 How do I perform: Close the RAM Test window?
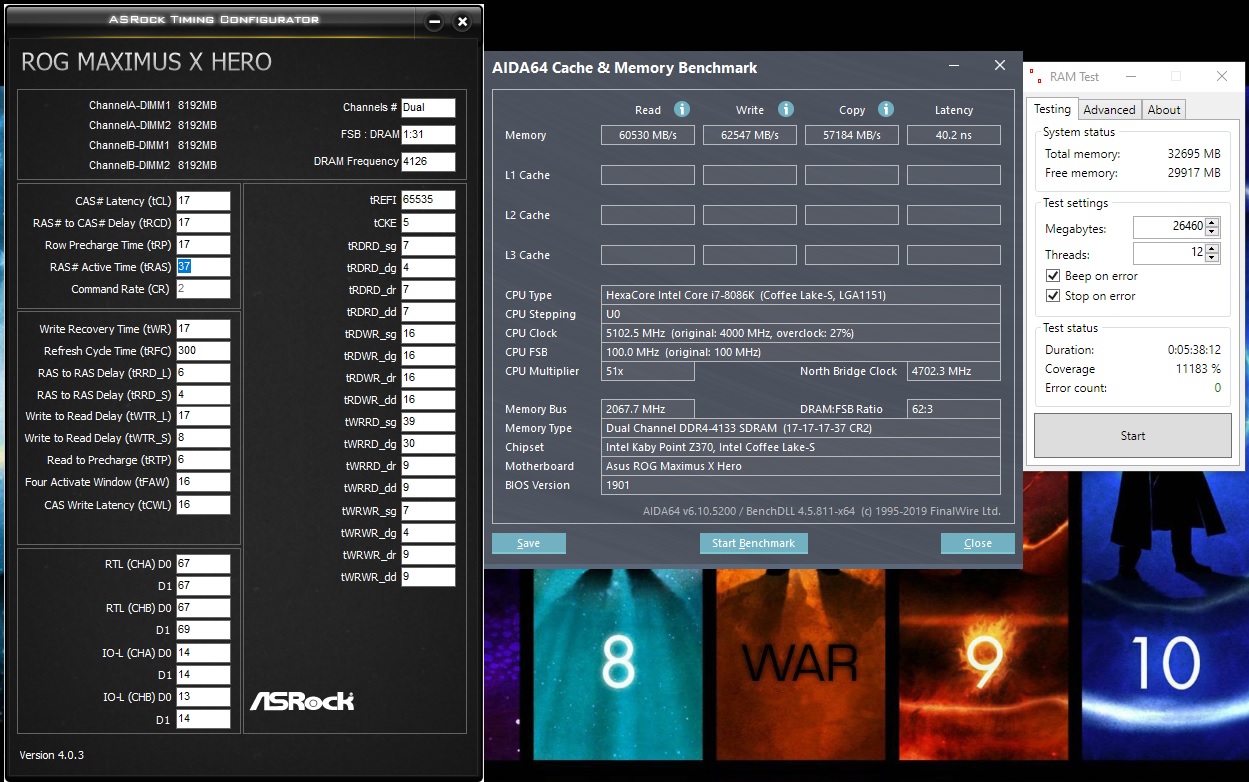point(1221,77)
